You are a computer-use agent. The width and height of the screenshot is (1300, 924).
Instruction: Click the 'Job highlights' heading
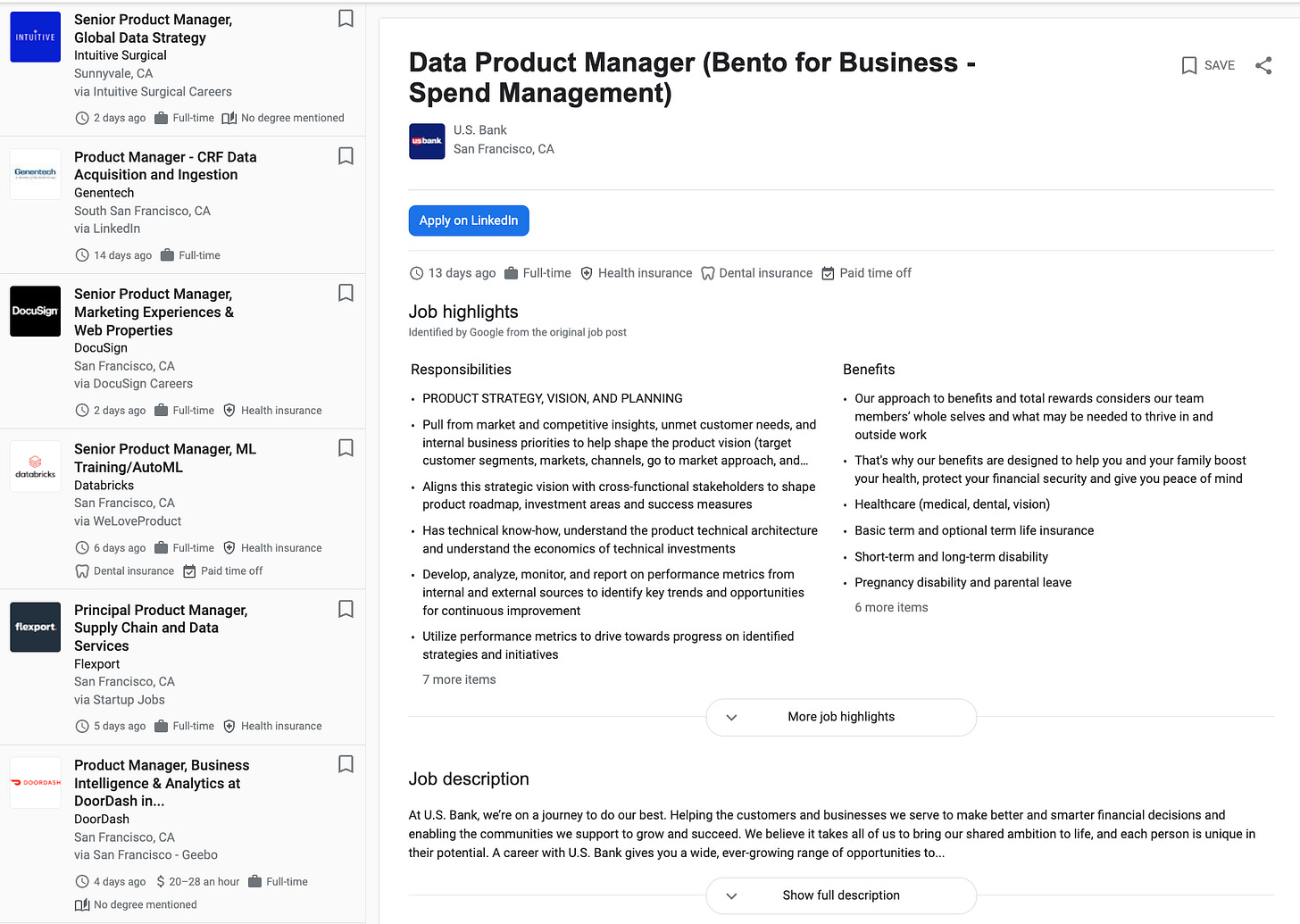click(463, 312)
